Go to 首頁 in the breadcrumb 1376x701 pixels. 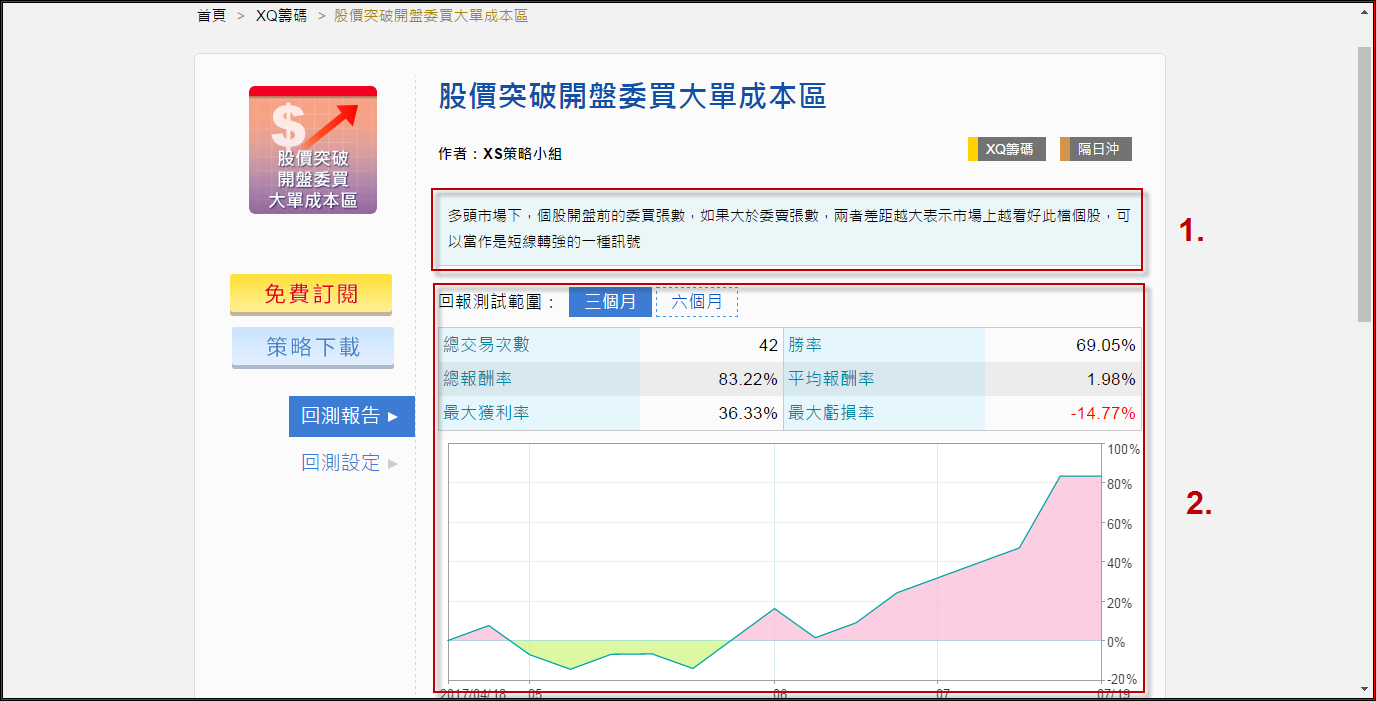point(211,16)
